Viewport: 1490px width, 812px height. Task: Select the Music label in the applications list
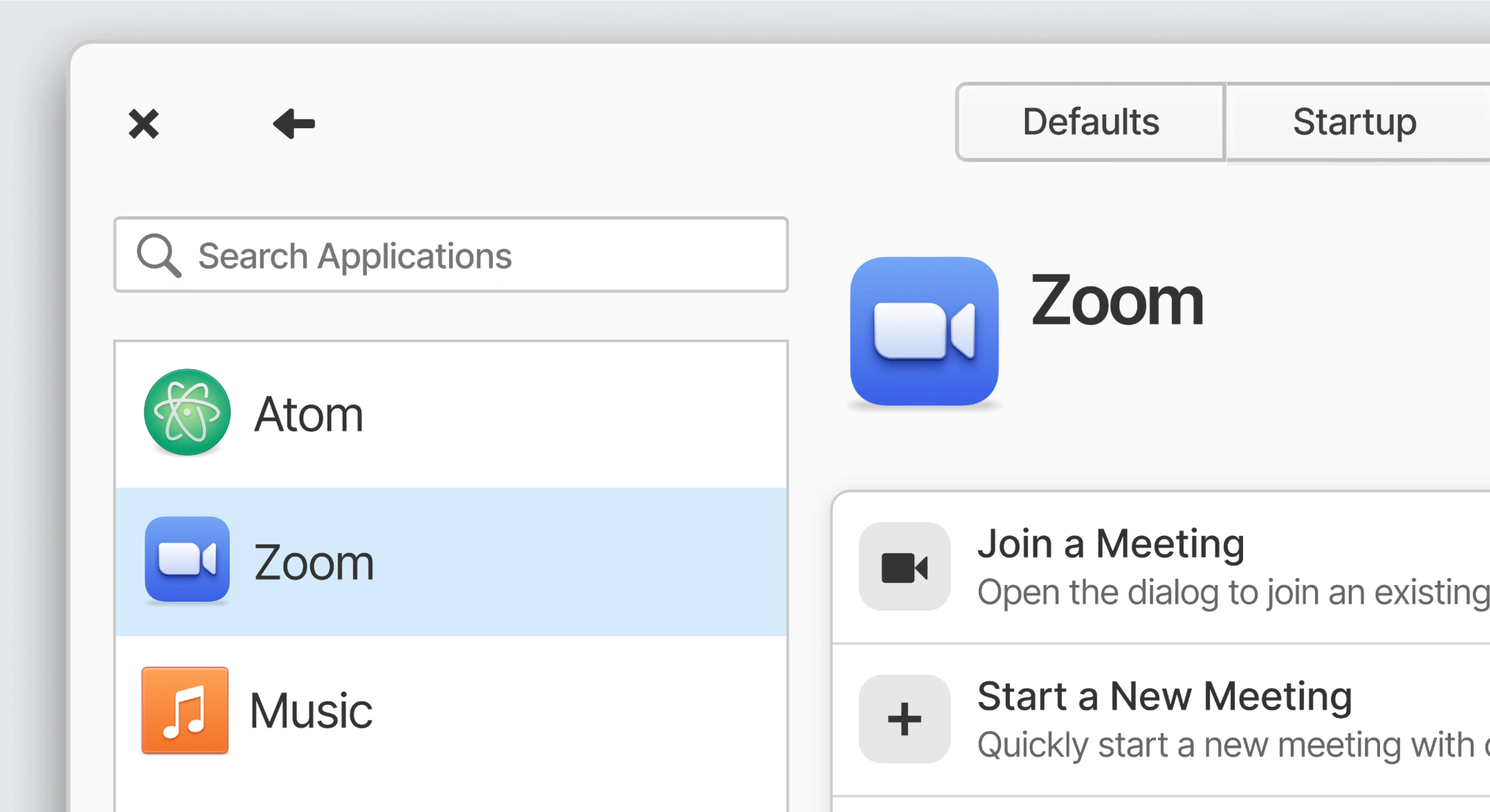tap(311, 711)
